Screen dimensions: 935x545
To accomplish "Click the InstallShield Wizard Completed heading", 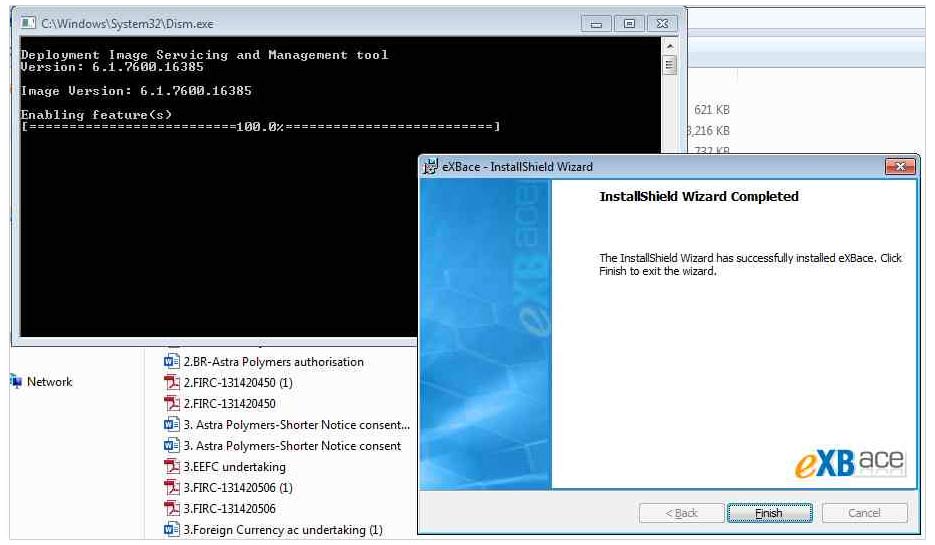I will click(x=699, y=196).
